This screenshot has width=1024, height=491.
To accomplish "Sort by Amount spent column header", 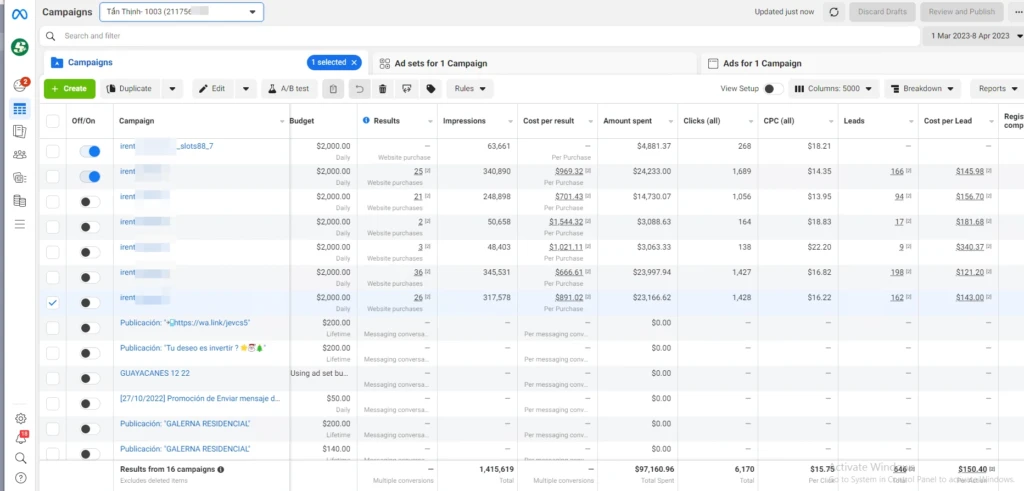I will 626,121.
